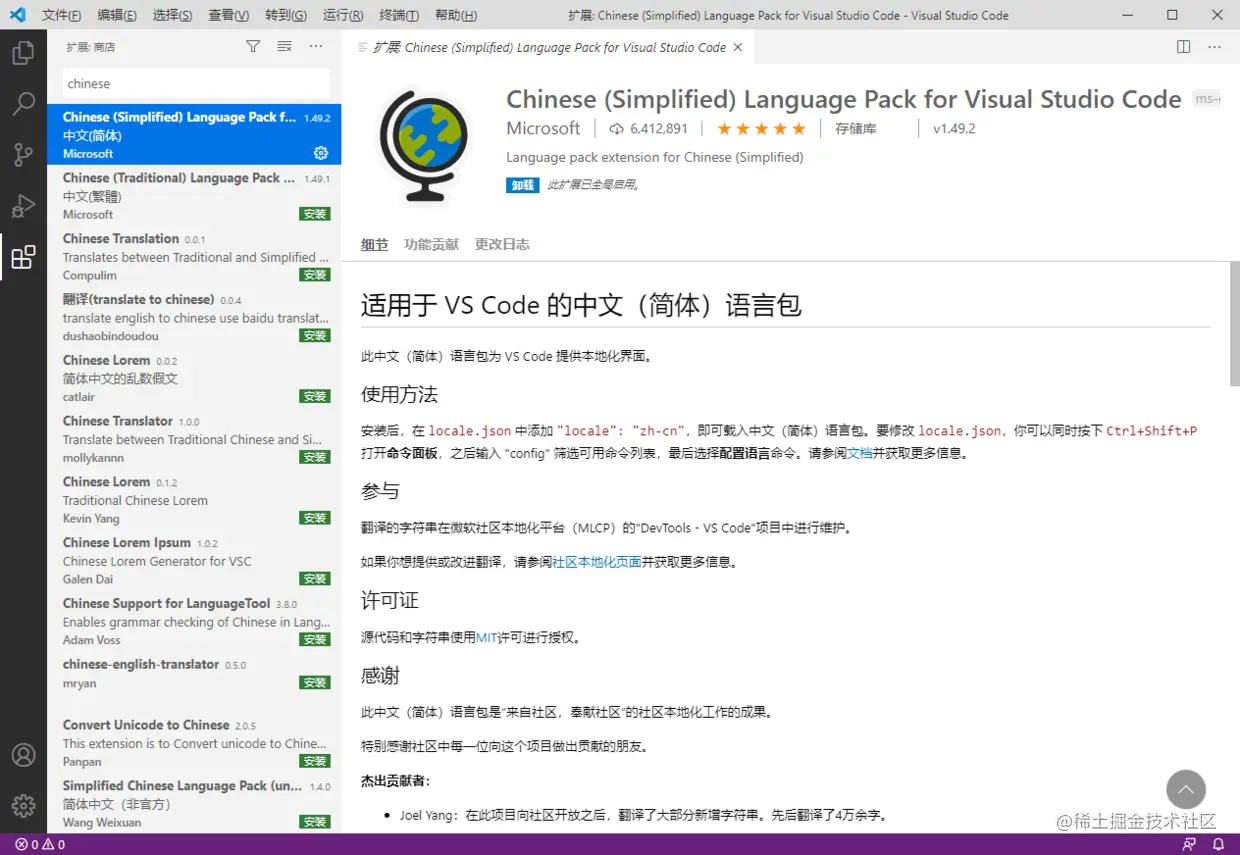
Task: Install Chinese Lorem Ipsum extension
Action: click(x=315, y=579)
